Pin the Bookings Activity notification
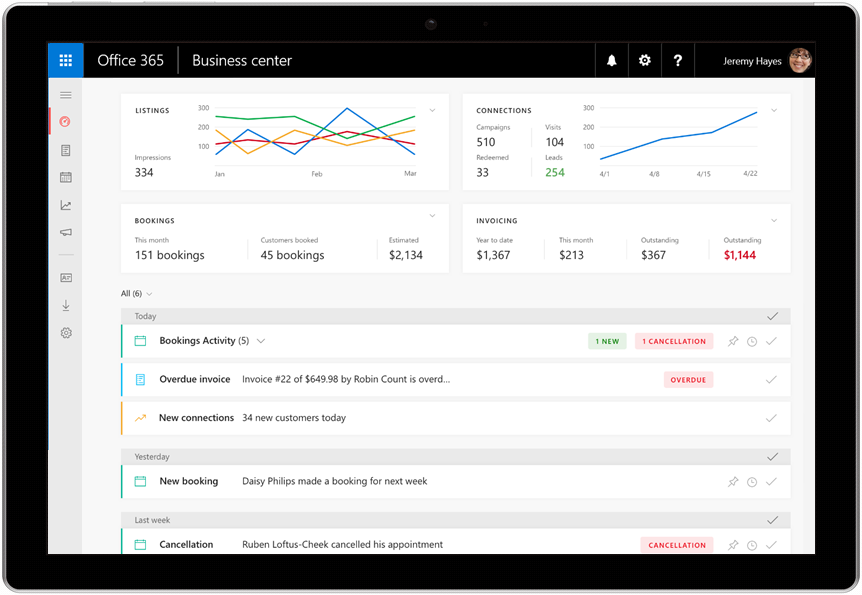The width and height of the screenshot is (862, 595). (x=733, y=341)
